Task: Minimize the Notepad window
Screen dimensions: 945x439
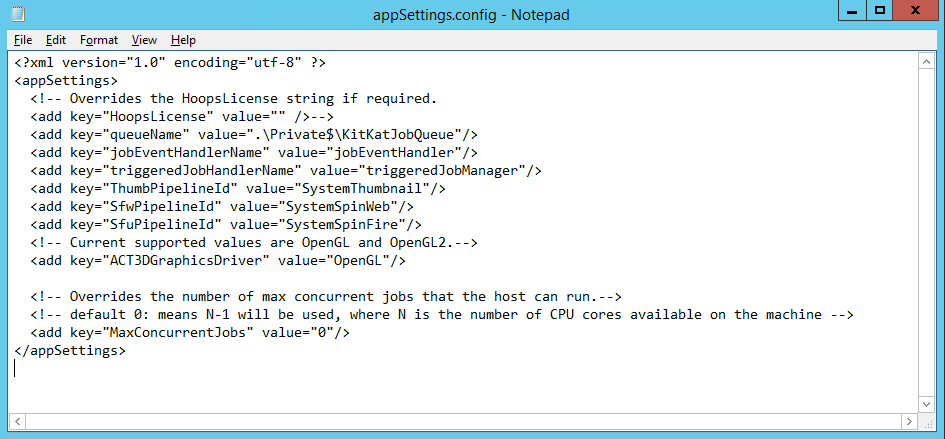Action: (x=852, y=11)
